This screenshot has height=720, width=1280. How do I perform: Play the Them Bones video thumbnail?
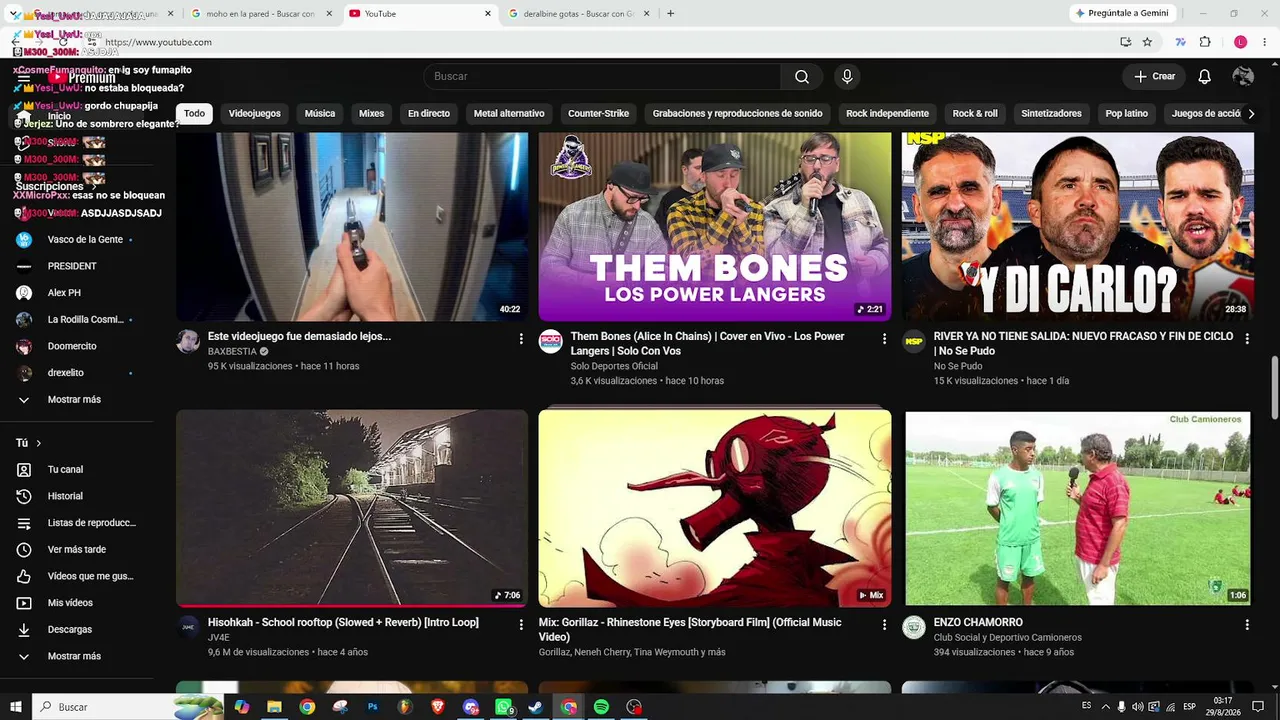(x=715, y=227)
